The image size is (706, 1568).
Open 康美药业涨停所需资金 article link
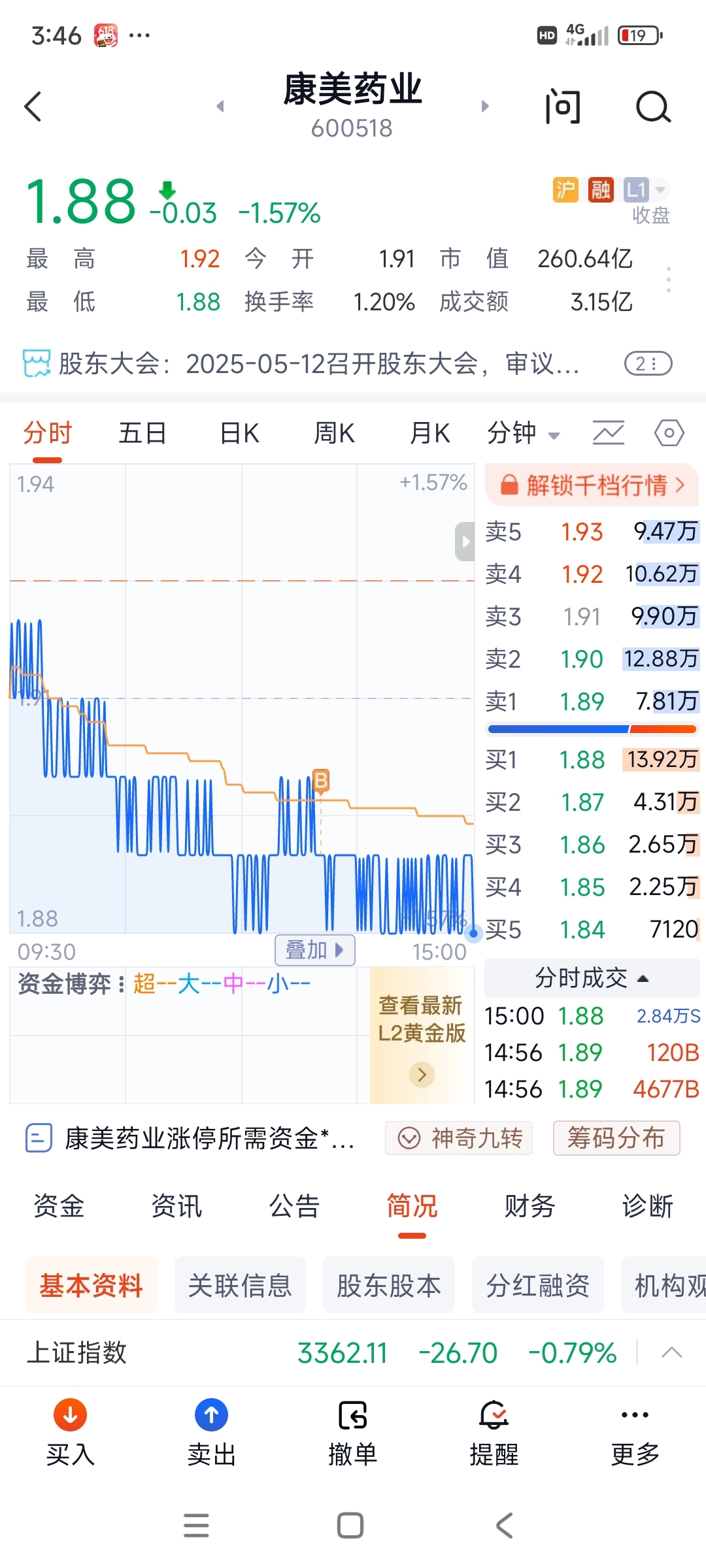[191, 1138]
